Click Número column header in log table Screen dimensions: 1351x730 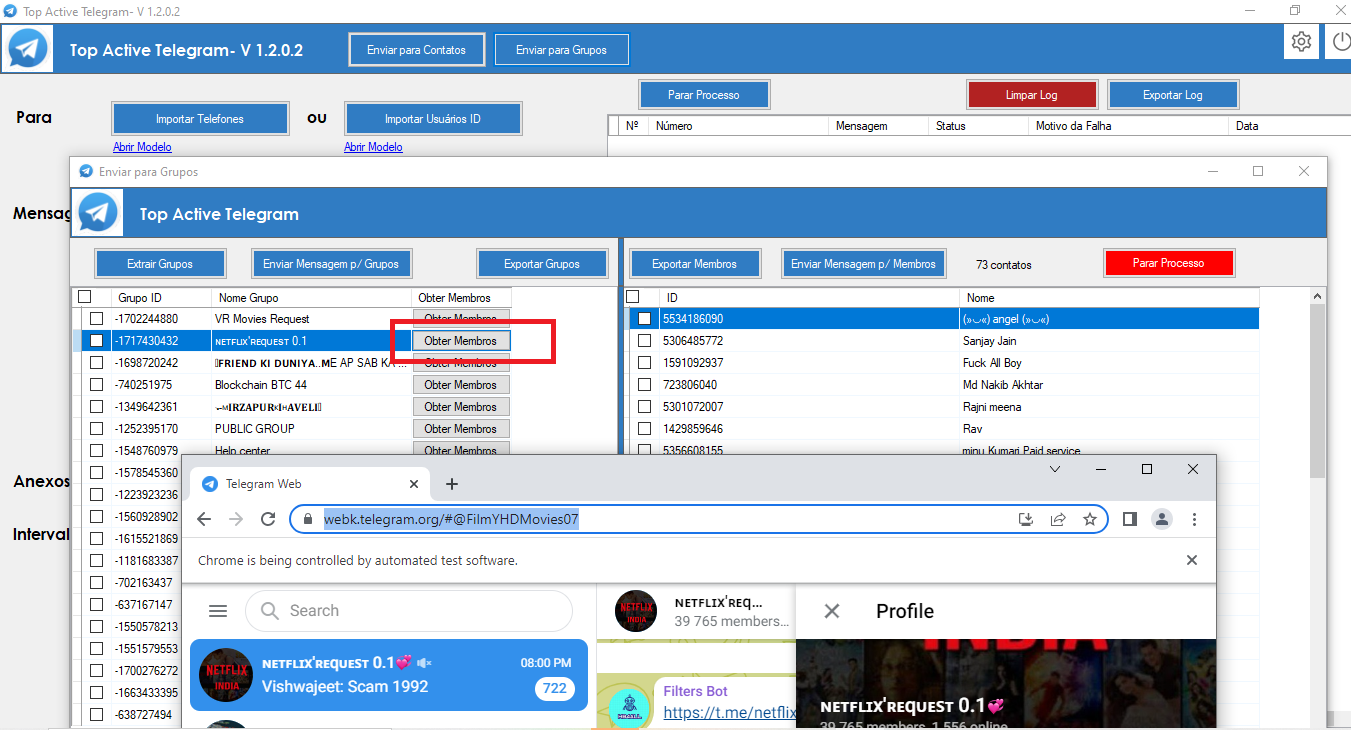tap(739, 126)
